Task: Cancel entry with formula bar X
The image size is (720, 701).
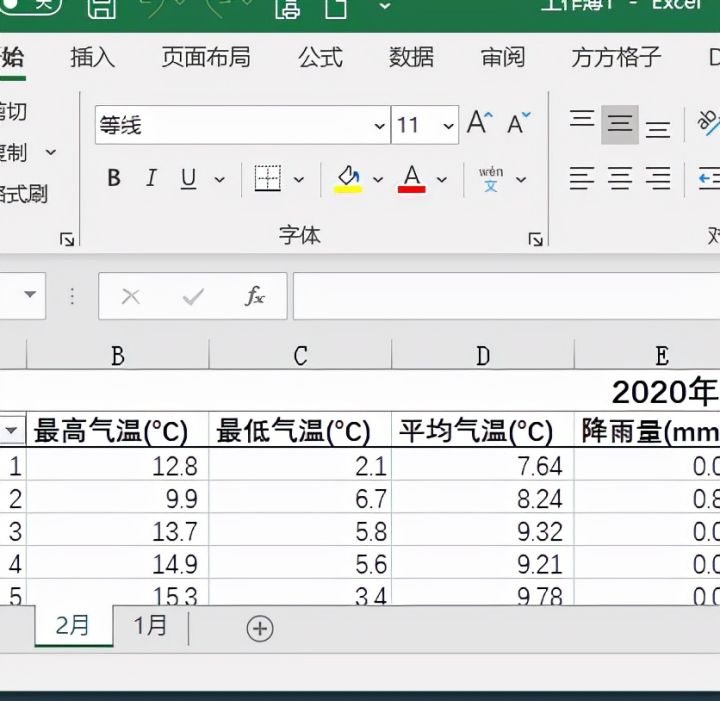Action: pos(131,297)
